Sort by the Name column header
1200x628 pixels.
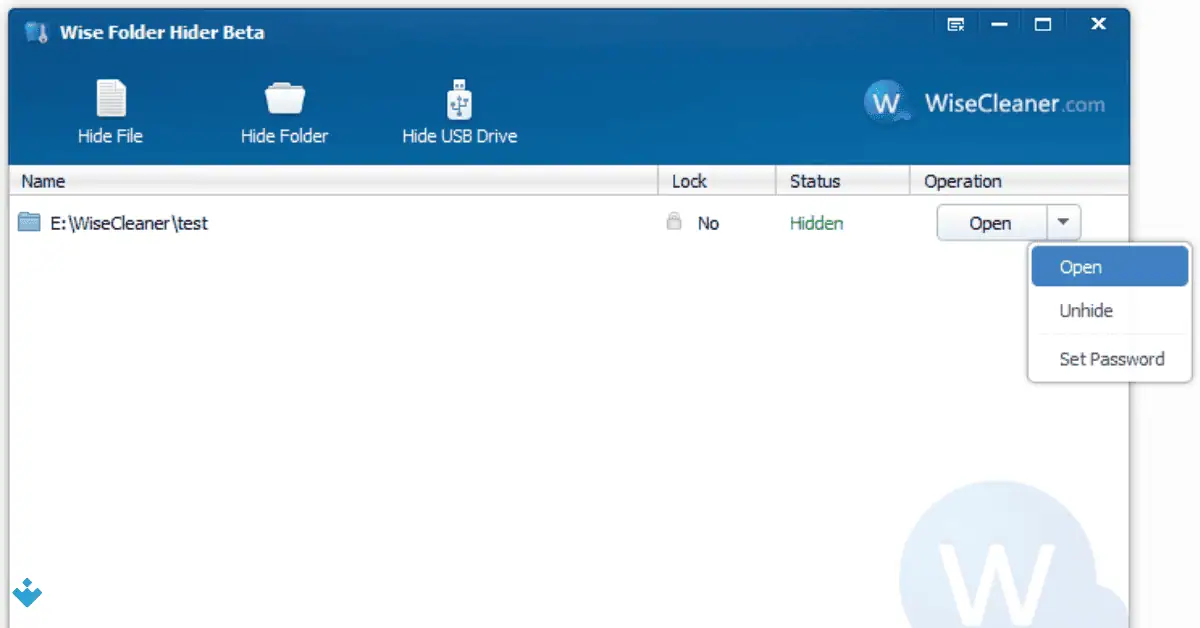pos(44,181)
